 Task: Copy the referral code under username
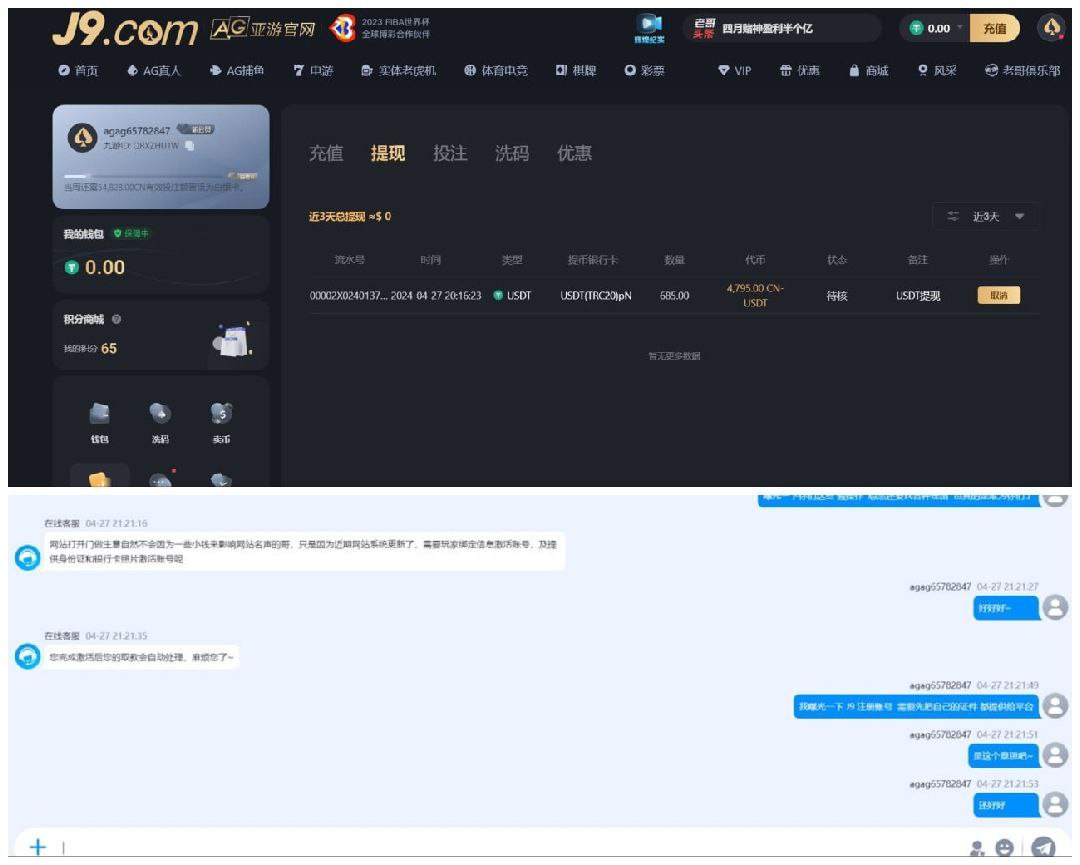(x=190, y=146)
